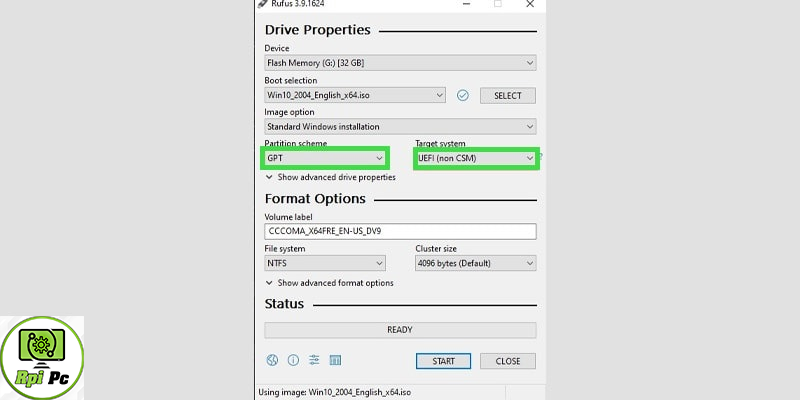Image resolution: width=800 pixels, height=400 pixels.
Task: Open the Target system UEFI dropdown
Action: [476, 158]
